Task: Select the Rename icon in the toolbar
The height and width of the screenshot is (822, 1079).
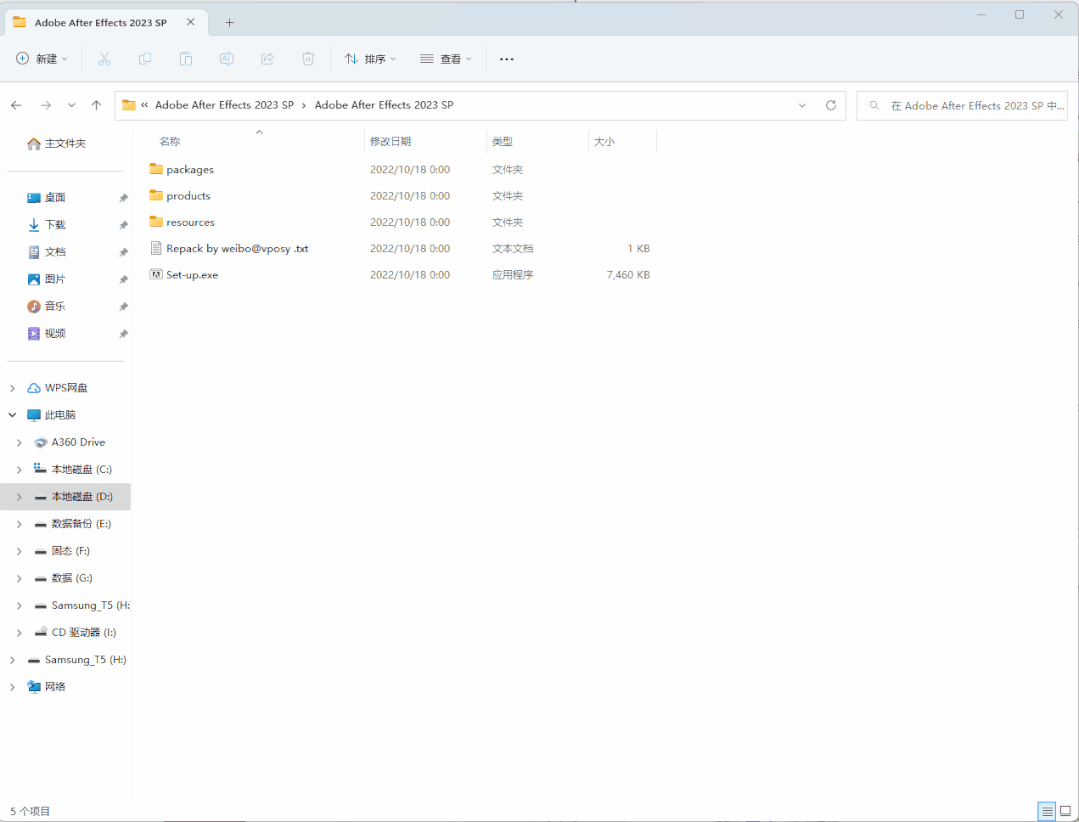Action: pyautogui.click(x=226, y=59)
